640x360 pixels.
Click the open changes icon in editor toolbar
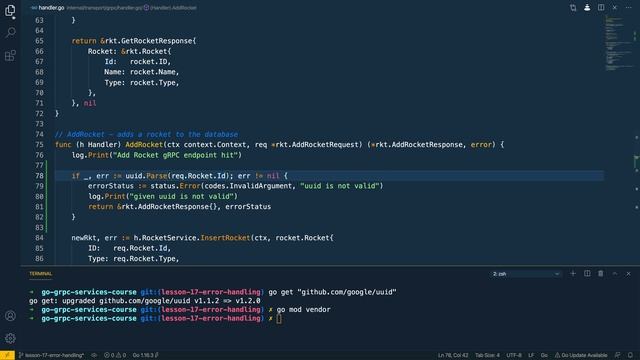pyautogui.click(x=573, y=8)
